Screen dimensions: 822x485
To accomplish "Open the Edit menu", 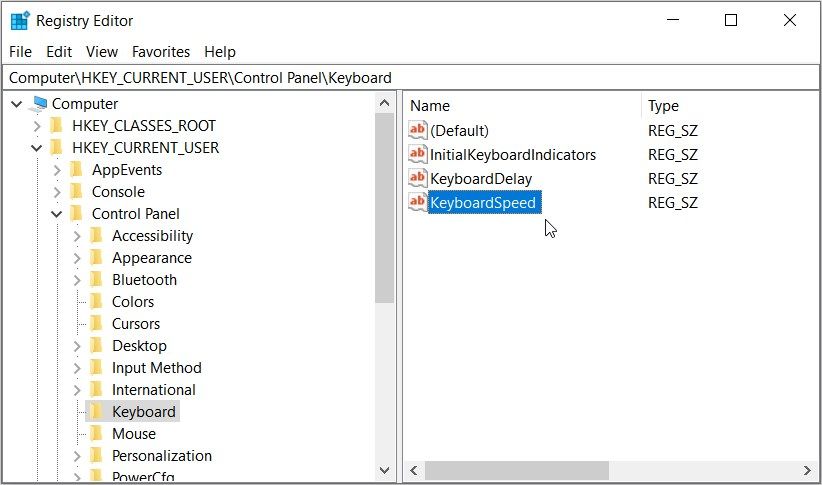I will (59, 52).
